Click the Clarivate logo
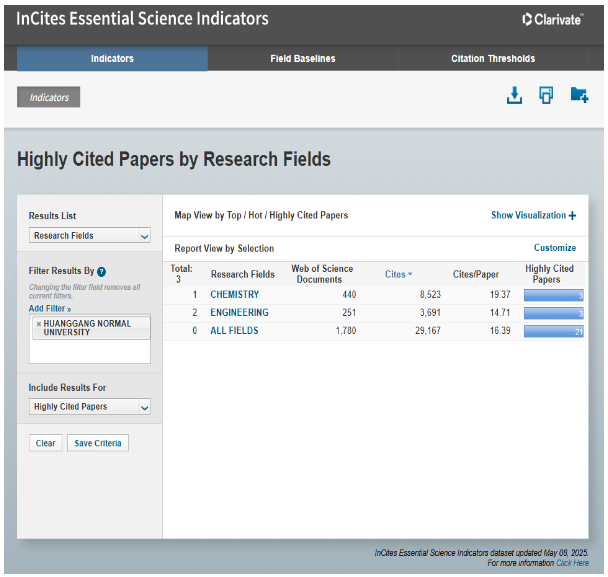The height and width of the screenshot is (577, 608). point(553,19)
